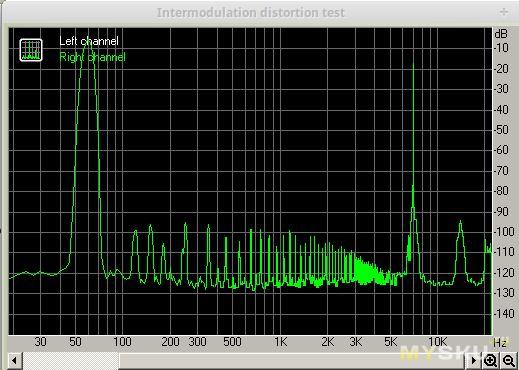Toggle the Left channel legend entry
The image size is (519, 370).
pos(89,41)
